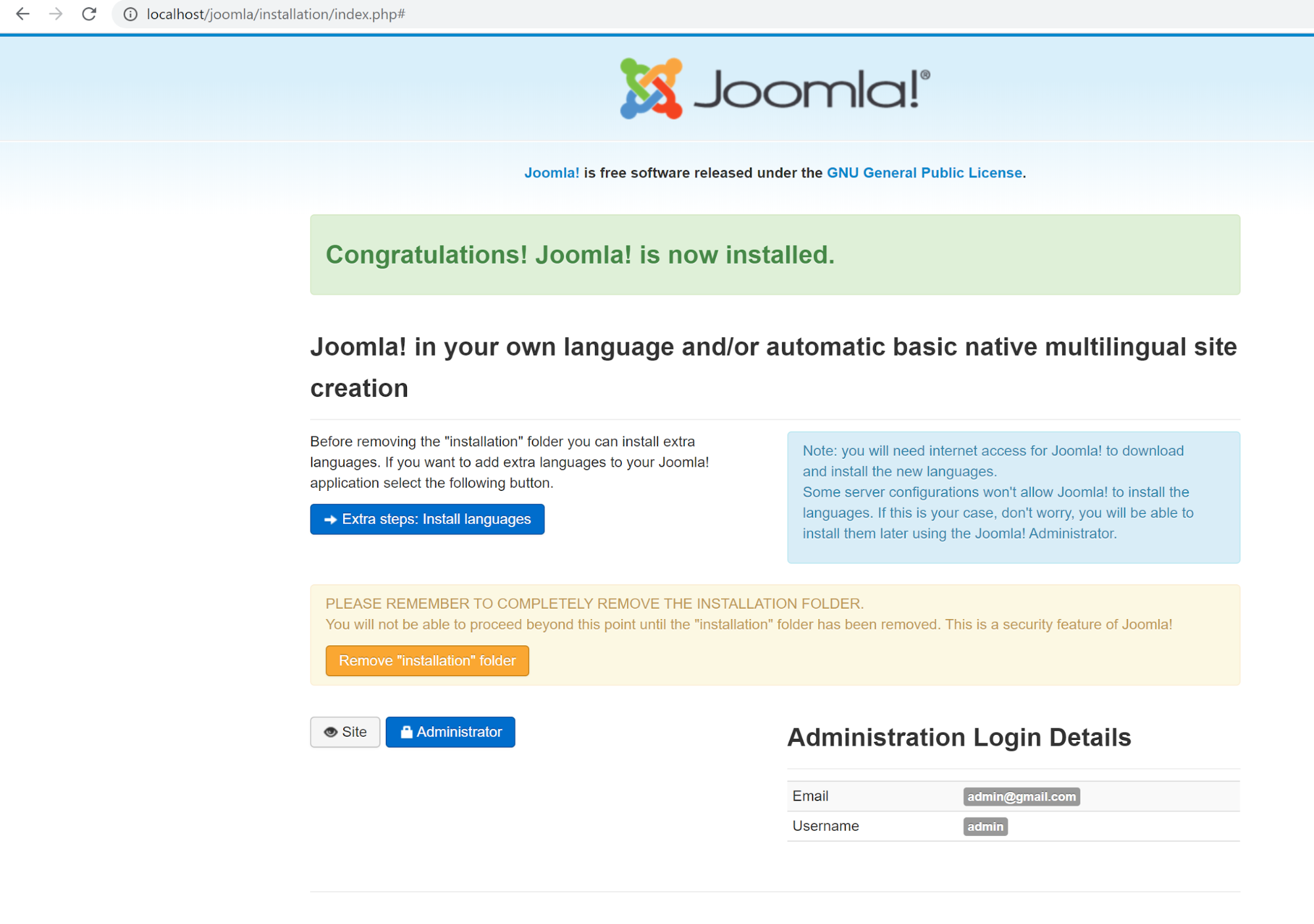Click the Joomla! logo
1314x924 pixels.
[x=775, y=88]
